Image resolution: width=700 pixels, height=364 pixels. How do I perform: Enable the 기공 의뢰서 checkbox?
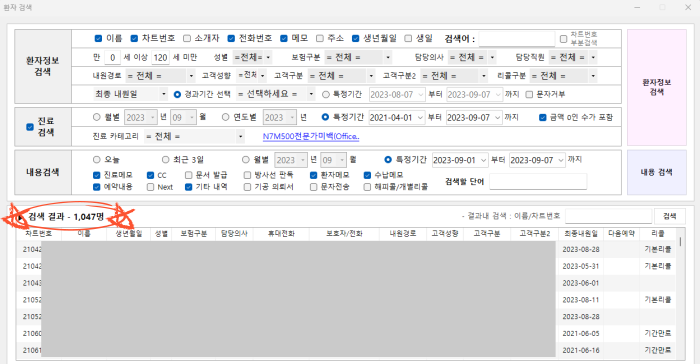click(247, 187)
